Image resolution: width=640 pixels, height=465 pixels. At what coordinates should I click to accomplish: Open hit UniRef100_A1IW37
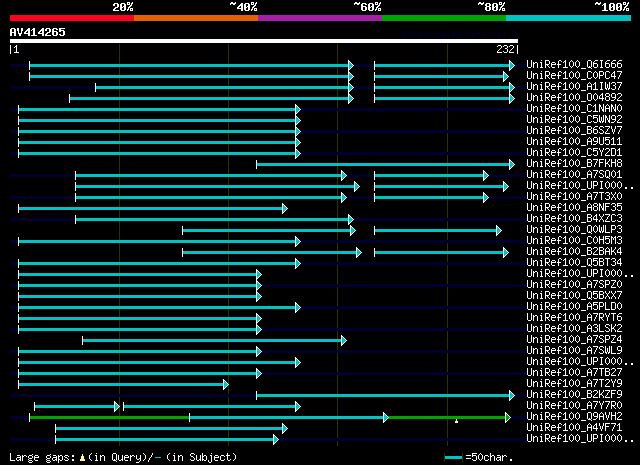574,87
